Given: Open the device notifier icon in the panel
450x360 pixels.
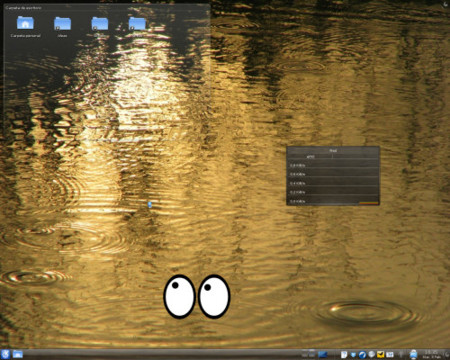Looking at the screenshot, I should click(414, 355).
